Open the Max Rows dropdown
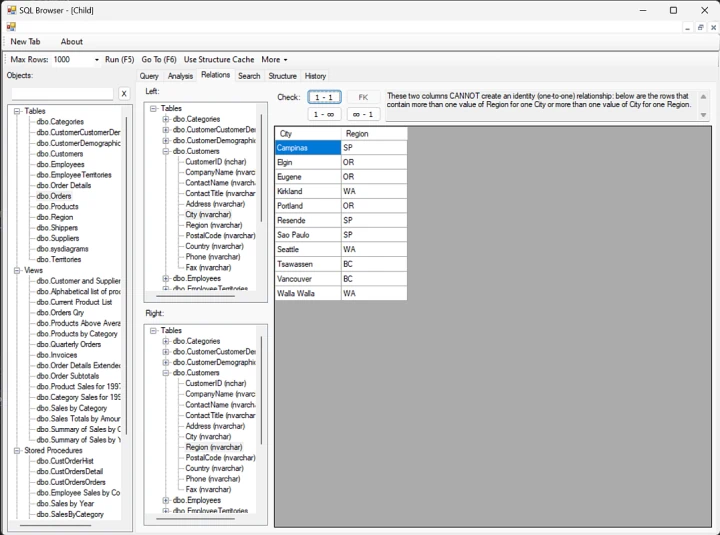The height and width of the screenshot is (535, 720). pyautogui.click(x=96, y=60)
